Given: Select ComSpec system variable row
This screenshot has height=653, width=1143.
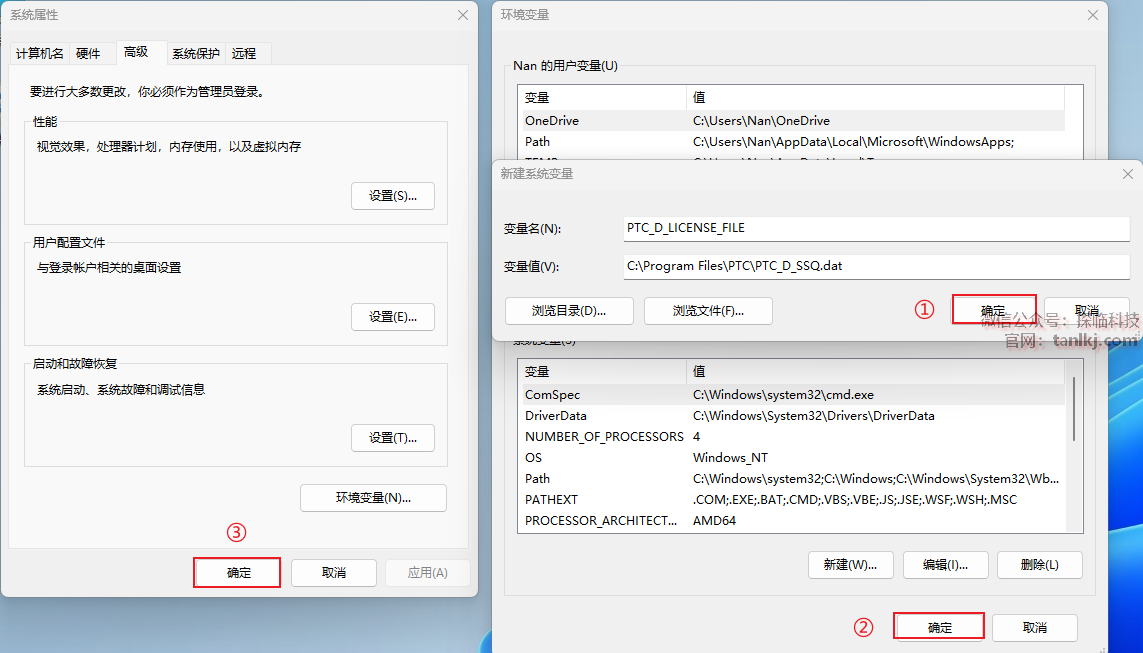Looking at the screenshot, I should (x=794, y=395).
